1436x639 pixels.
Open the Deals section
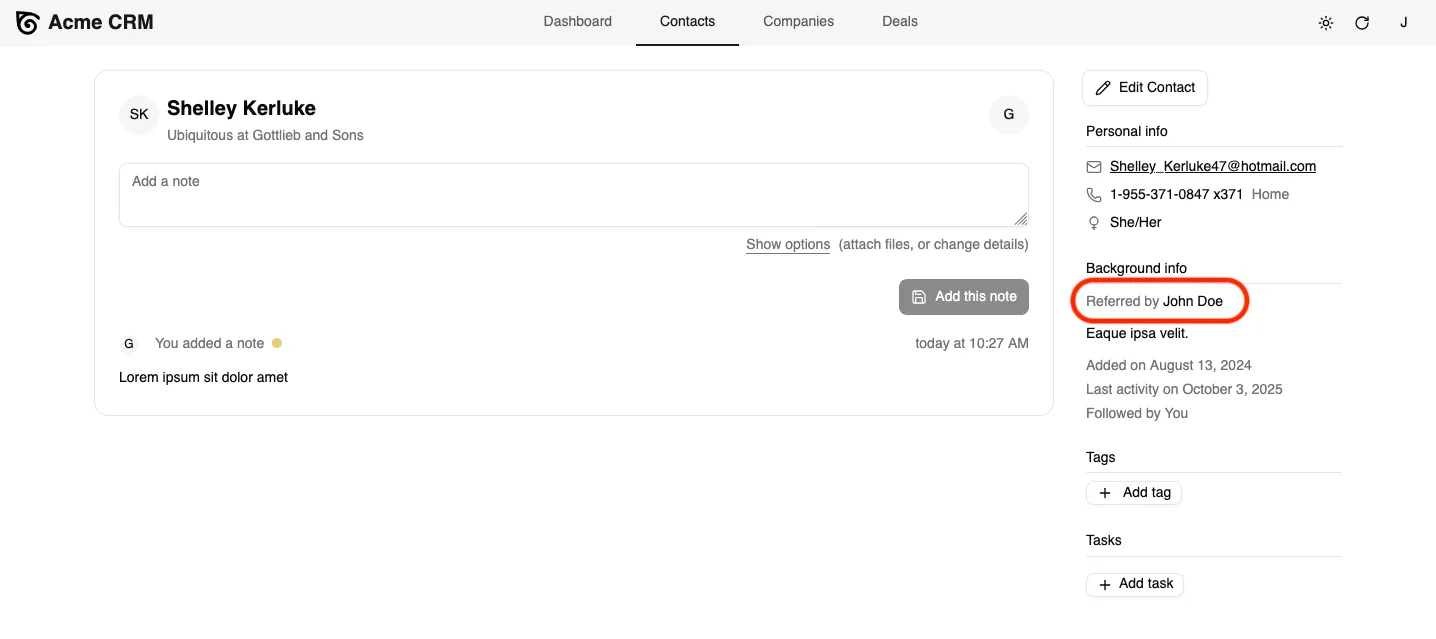[x=898, y=21]
